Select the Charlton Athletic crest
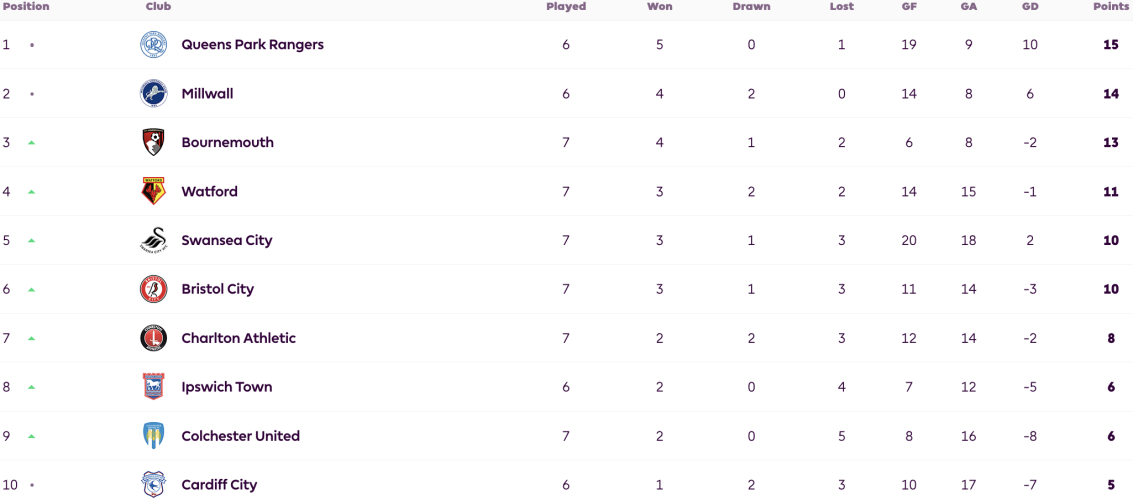The height and width of the screenshot is (500, 1133). point(153,338)
